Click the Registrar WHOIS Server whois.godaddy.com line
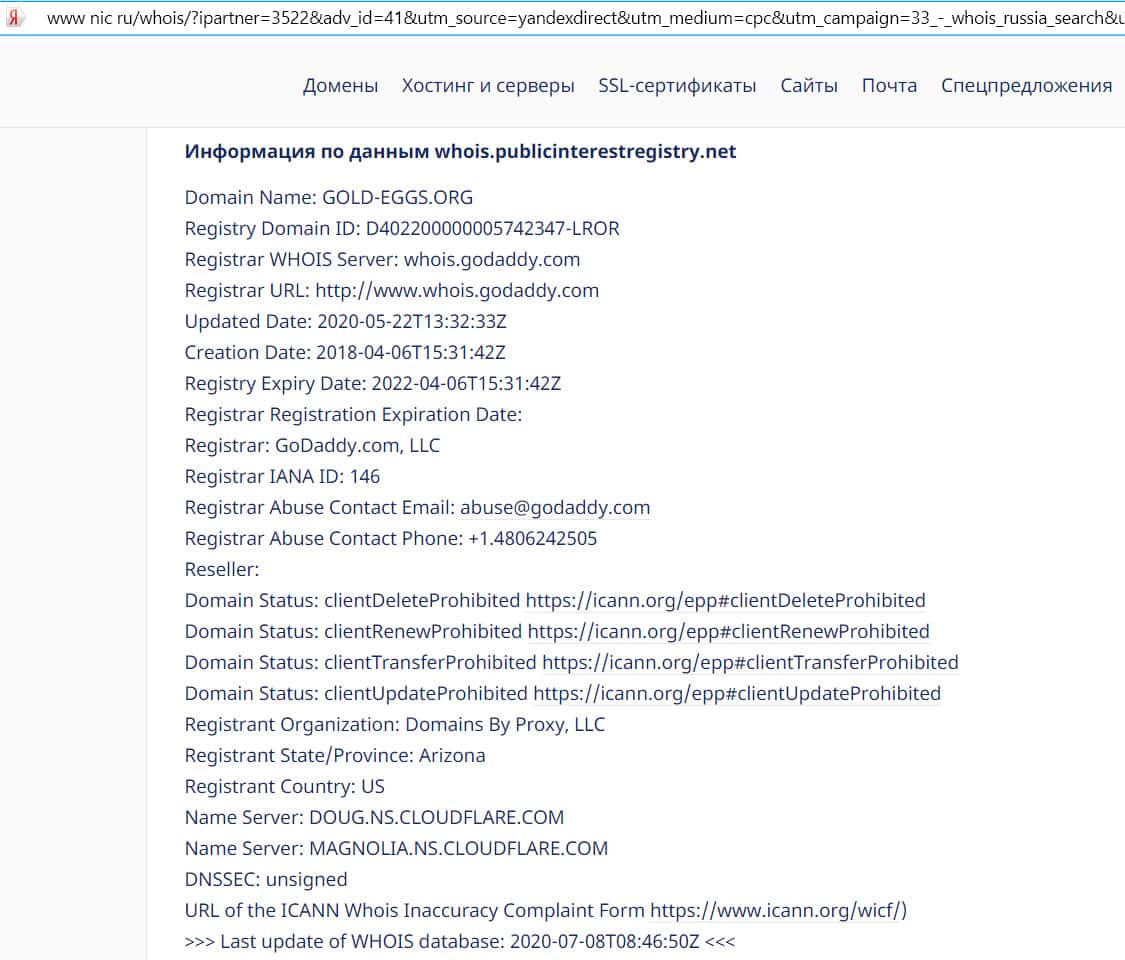Image resolution: width=1125 pixels, height=960 pixels. (382, 259)
